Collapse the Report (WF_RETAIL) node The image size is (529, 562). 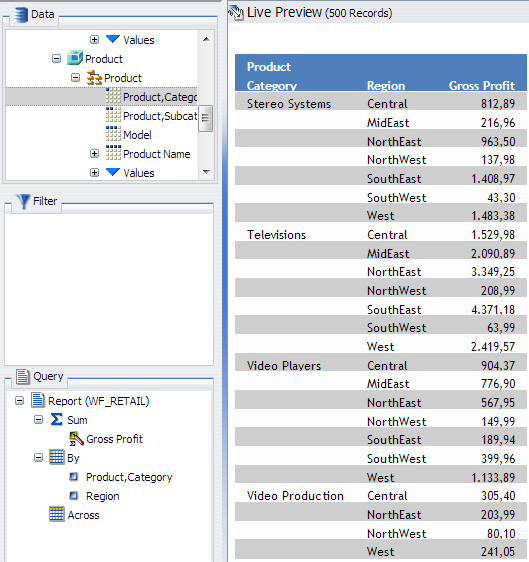click(20, 401)
